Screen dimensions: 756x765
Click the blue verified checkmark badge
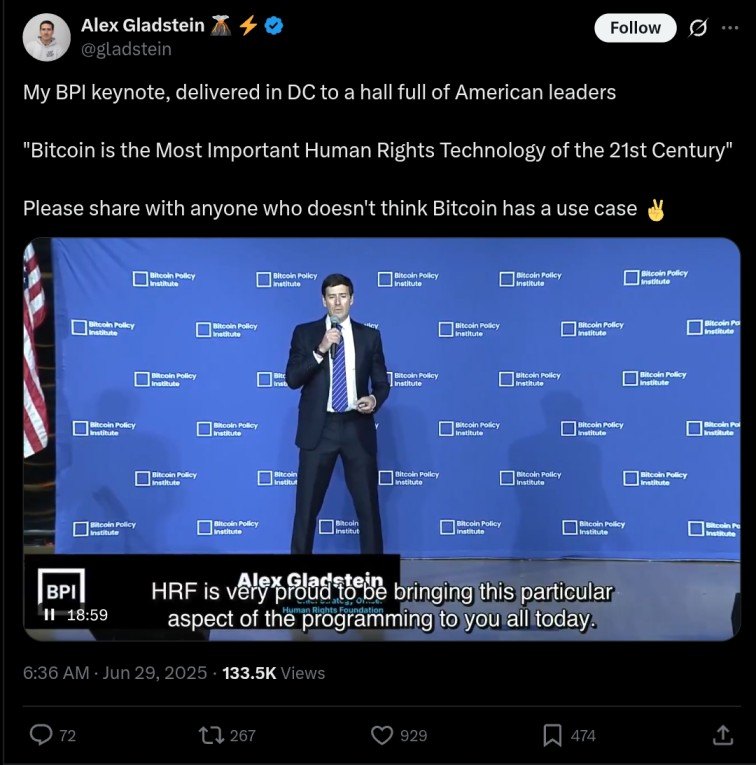pos(274,25)
